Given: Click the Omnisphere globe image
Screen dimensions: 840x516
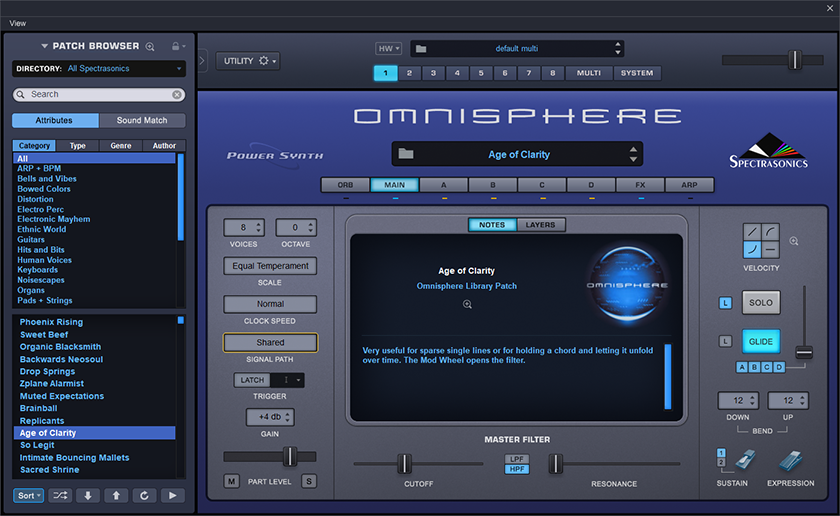Looking at the screenshot, I should pyautogui.click(x=627, y=285).
